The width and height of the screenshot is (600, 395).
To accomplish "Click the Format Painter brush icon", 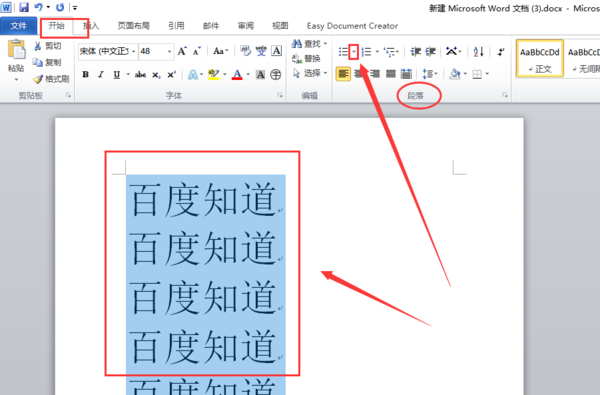I will 38,79.
